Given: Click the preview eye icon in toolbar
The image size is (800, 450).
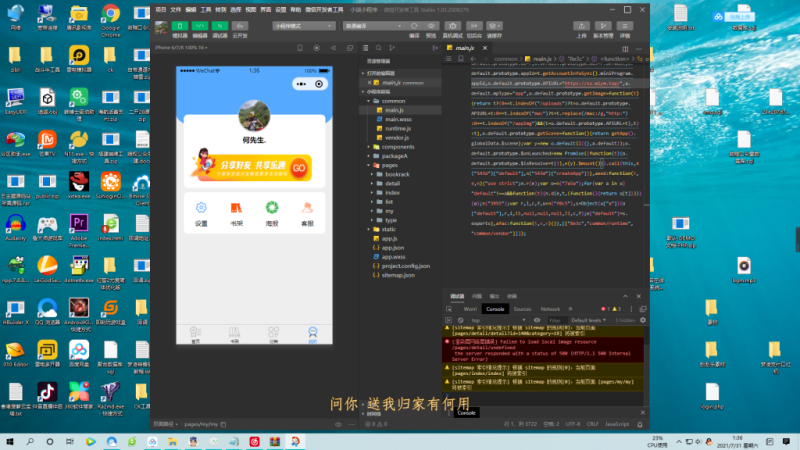Looking at the screenshot, I should tap(431, 26).
